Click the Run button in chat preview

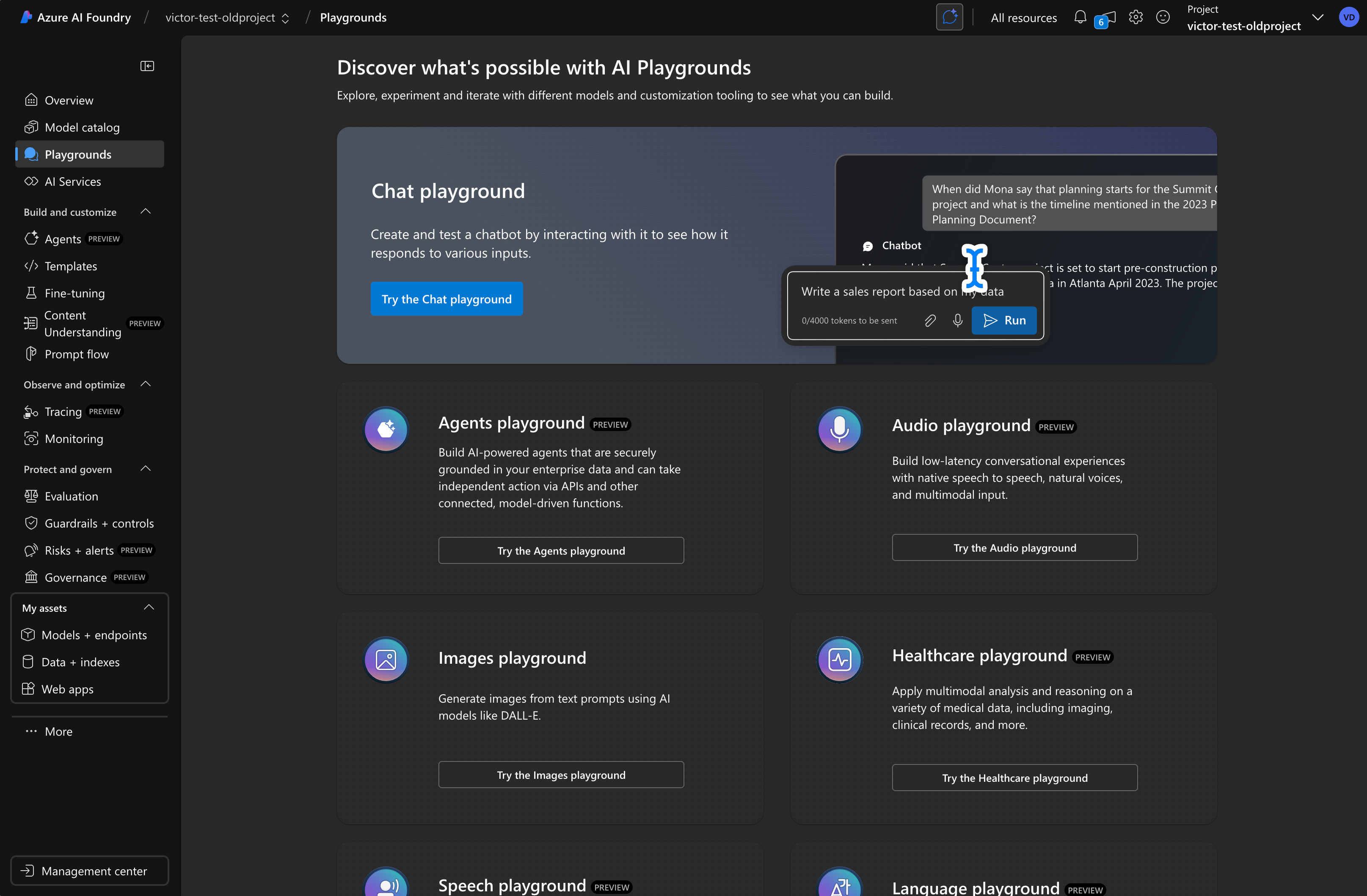click(x=1004, y=320)
